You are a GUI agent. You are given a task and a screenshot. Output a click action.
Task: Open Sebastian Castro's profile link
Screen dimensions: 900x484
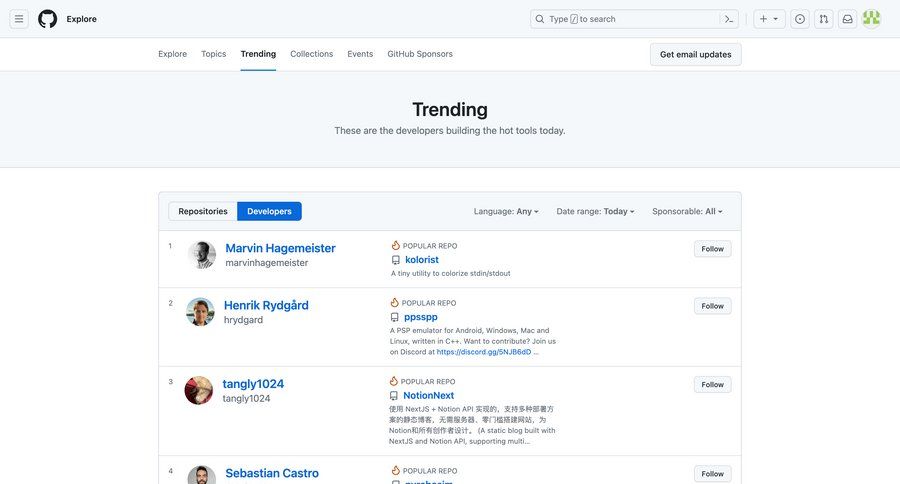pyautogui.click(x=271, y=473)
